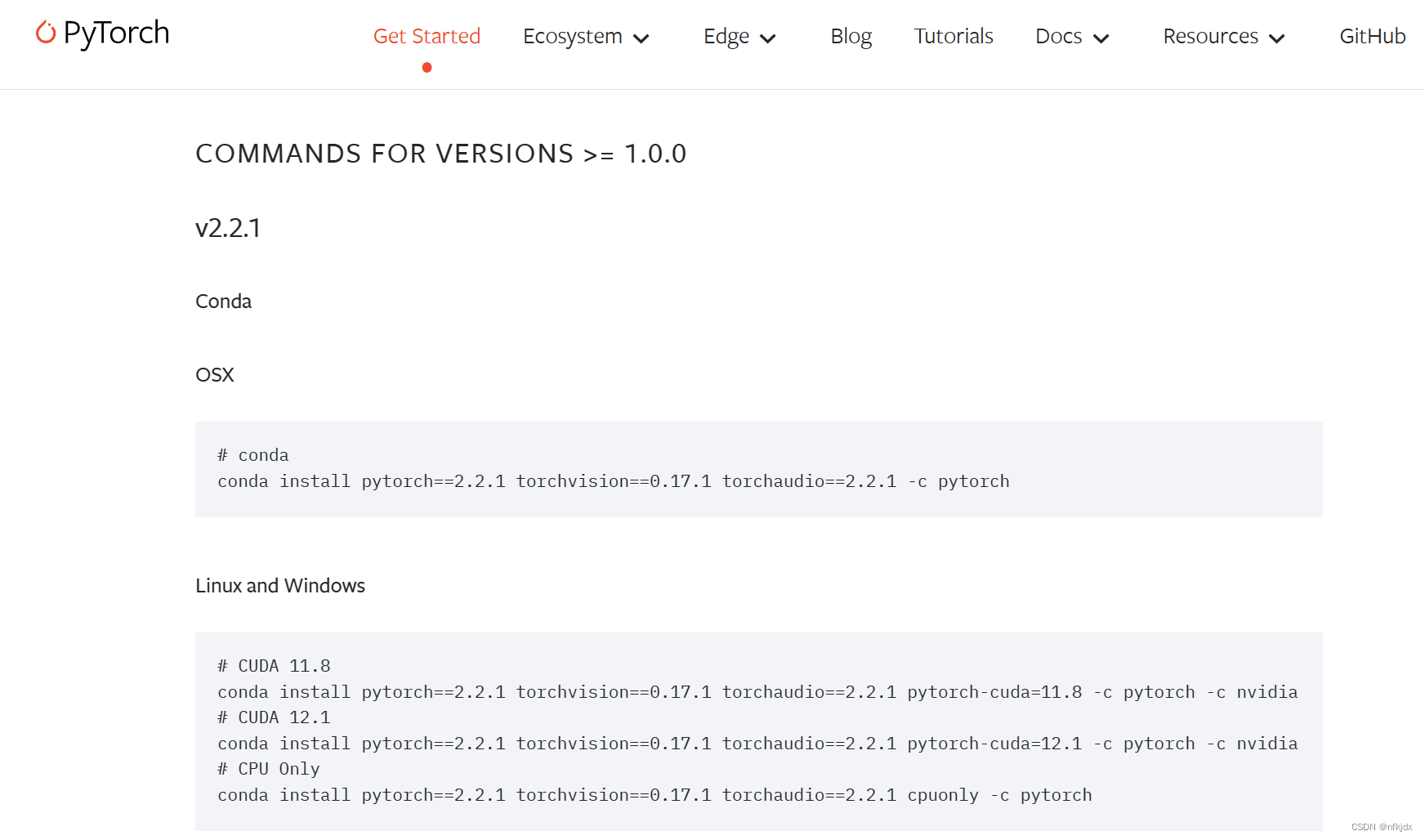Click the '# CPU Only' comment line
This screenshot has height=840, width=1425.
(269, 769)
